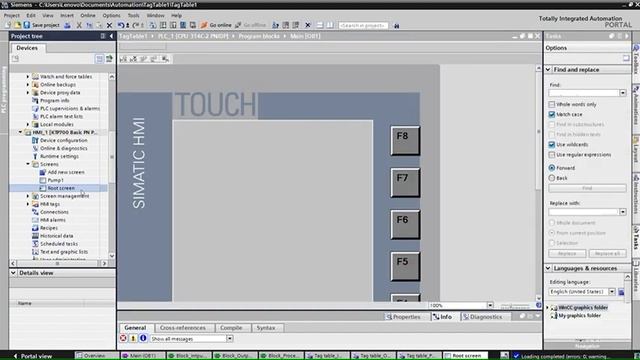Collapse the Screens folder node
This screenshot has height=360, width=640.
28,164
